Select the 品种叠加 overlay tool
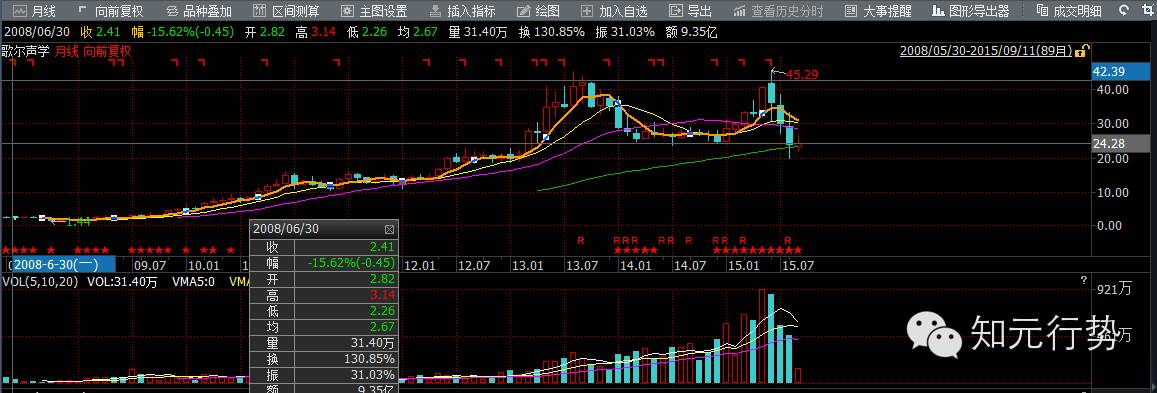The image size is (1157, 393). pyautogui.click(x=199, y=11)
